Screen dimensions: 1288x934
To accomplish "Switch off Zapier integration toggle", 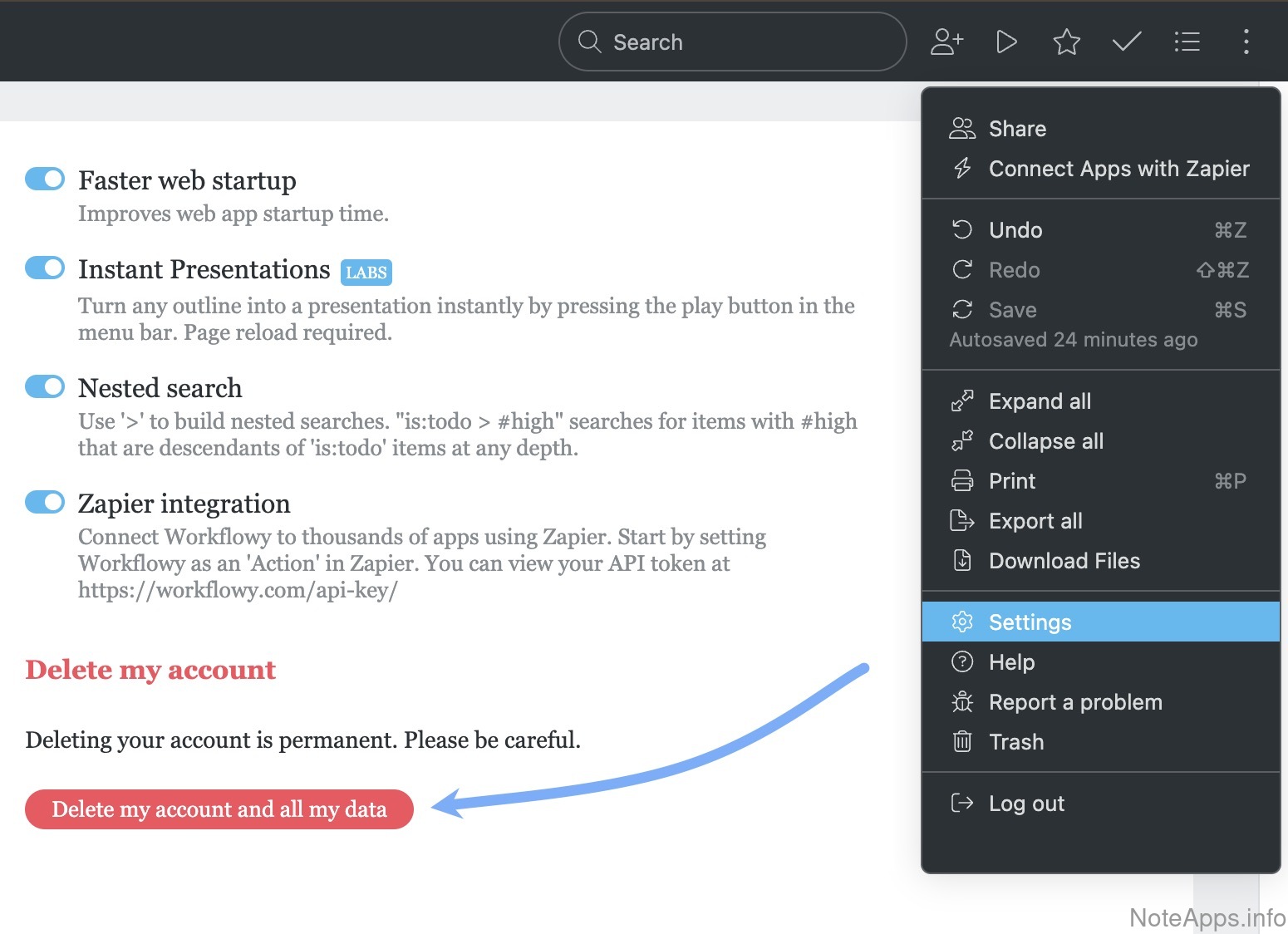I will point(45,502).
